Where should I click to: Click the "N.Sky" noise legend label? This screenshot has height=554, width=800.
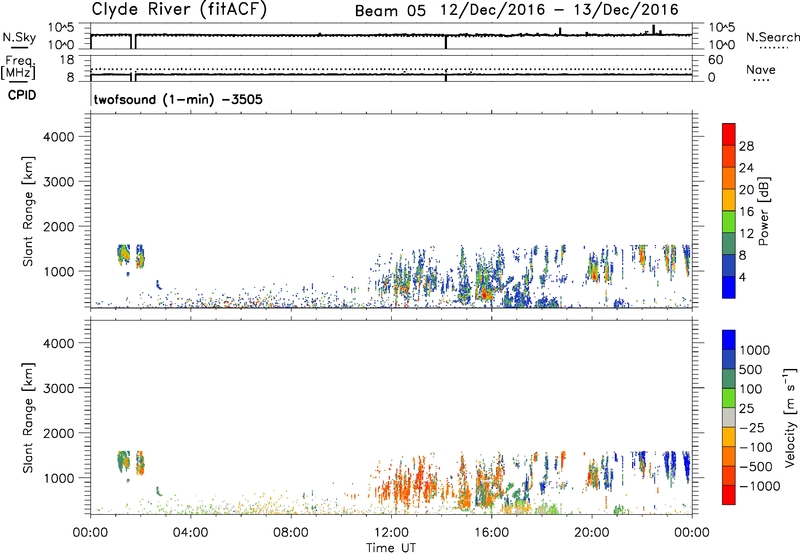[19, 37]
